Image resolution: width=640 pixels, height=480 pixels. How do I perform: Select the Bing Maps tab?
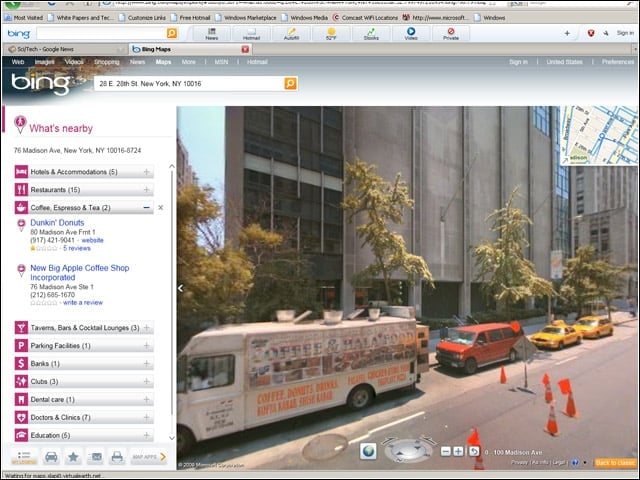190,49
